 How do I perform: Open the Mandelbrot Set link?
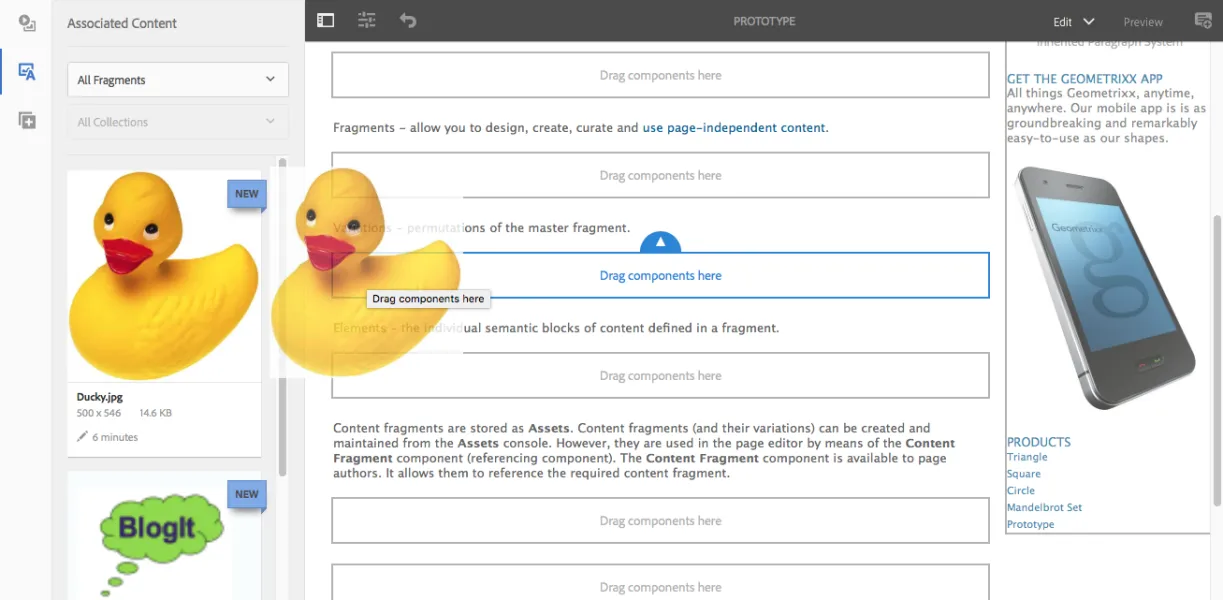[1044, 507]
